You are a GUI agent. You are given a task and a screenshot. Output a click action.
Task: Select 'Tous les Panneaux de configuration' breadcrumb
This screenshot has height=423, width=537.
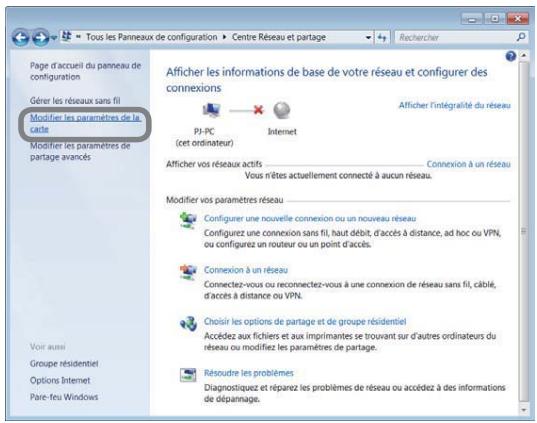(x=151, y=37)
